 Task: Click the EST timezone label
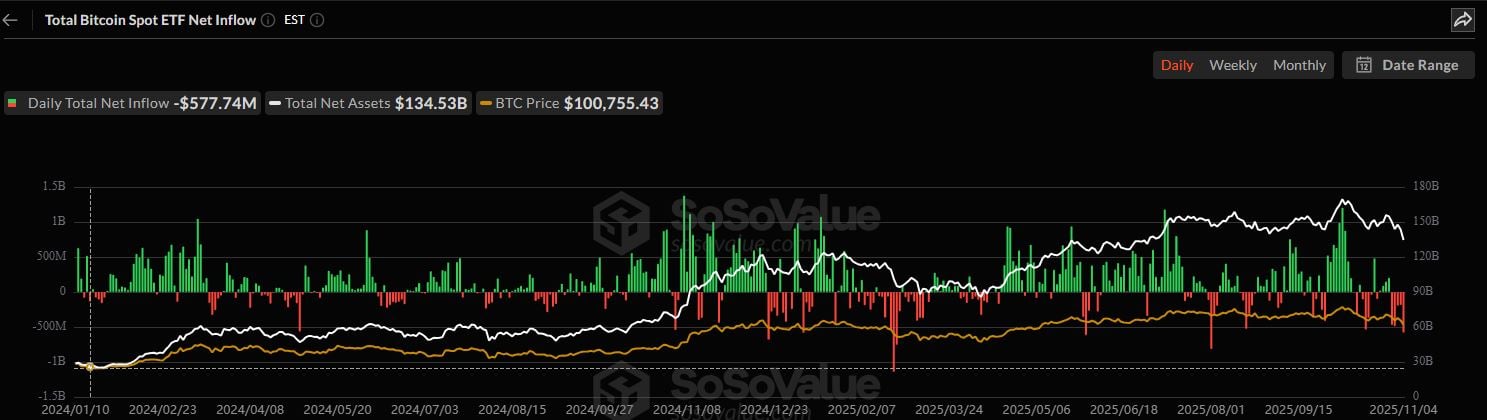[295, 20]
